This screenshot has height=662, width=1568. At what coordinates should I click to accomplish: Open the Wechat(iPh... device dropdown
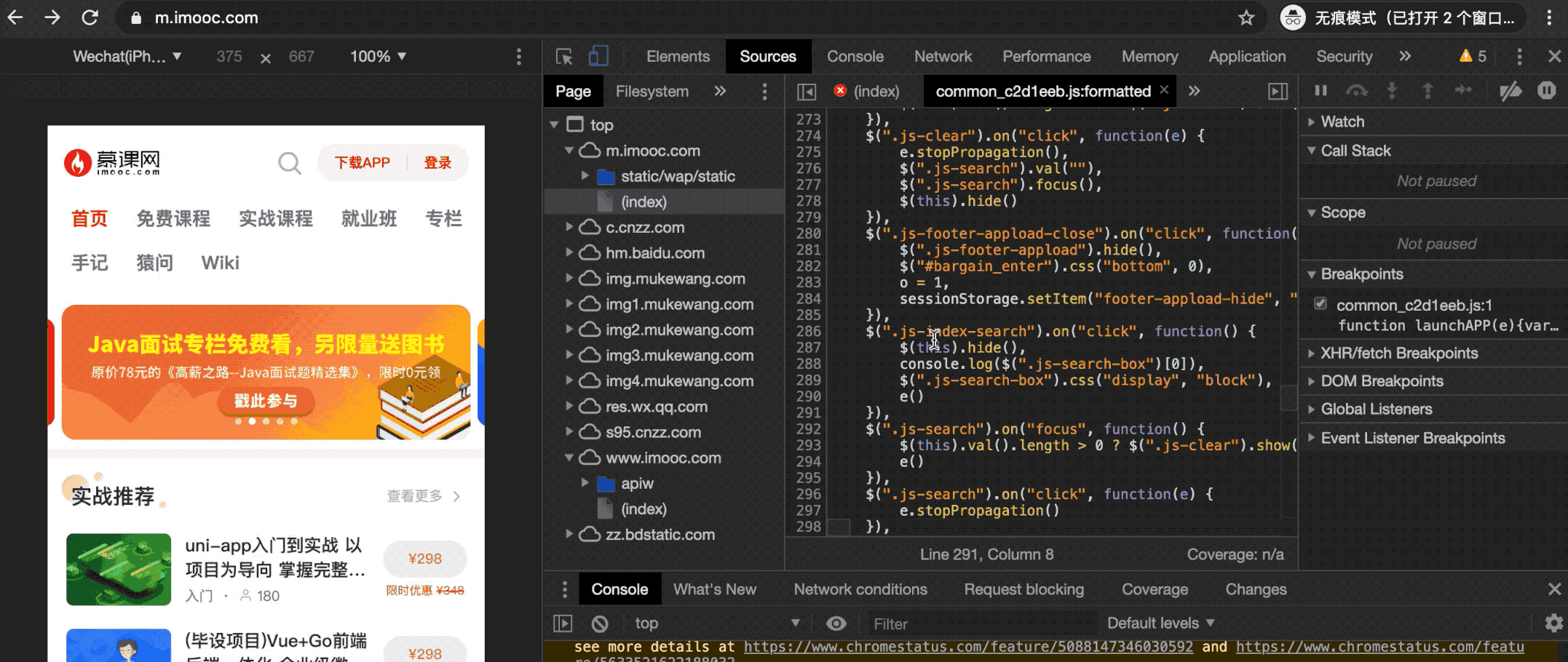tap(127, 57)
